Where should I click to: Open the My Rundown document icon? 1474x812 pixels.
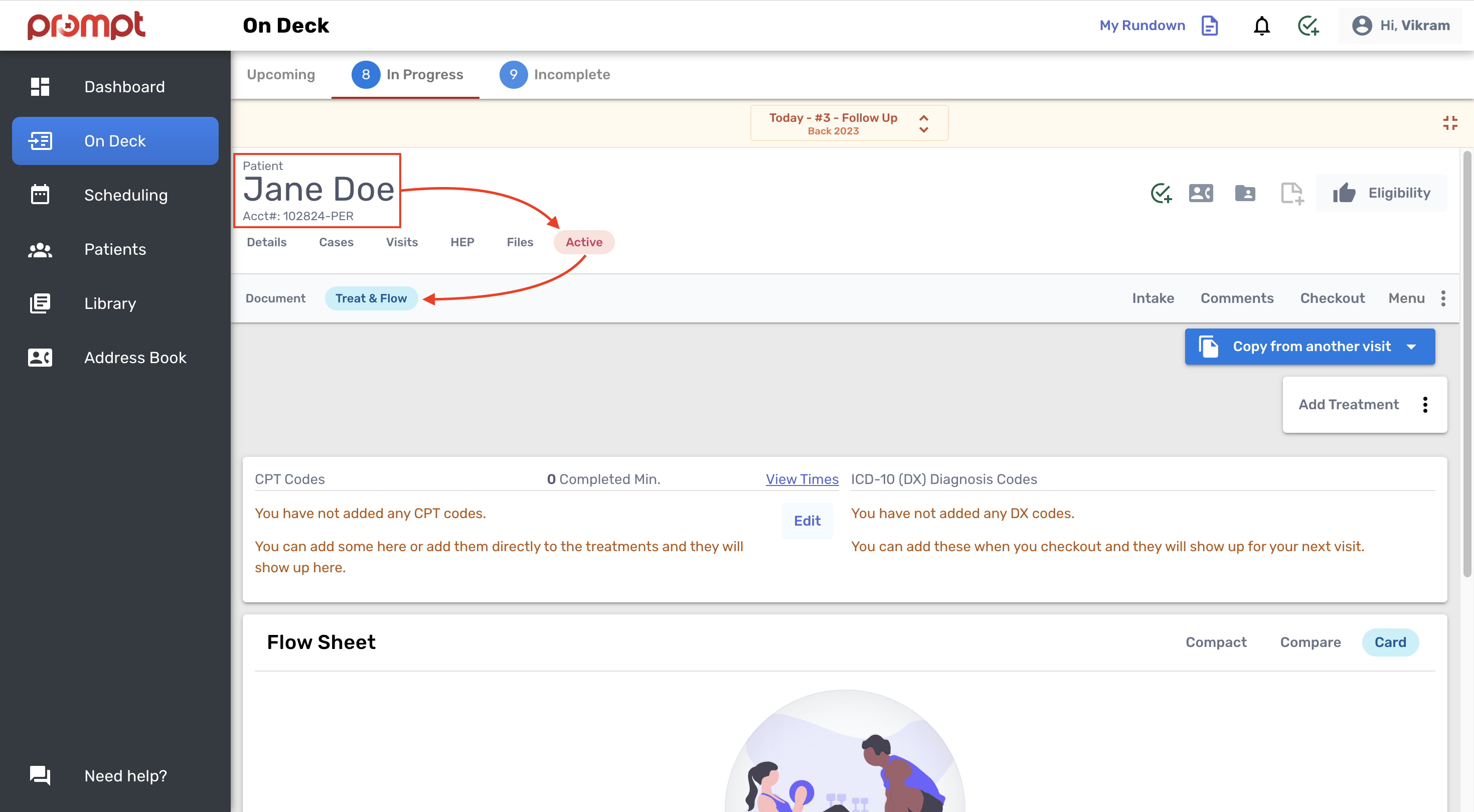pos(1210,25)
